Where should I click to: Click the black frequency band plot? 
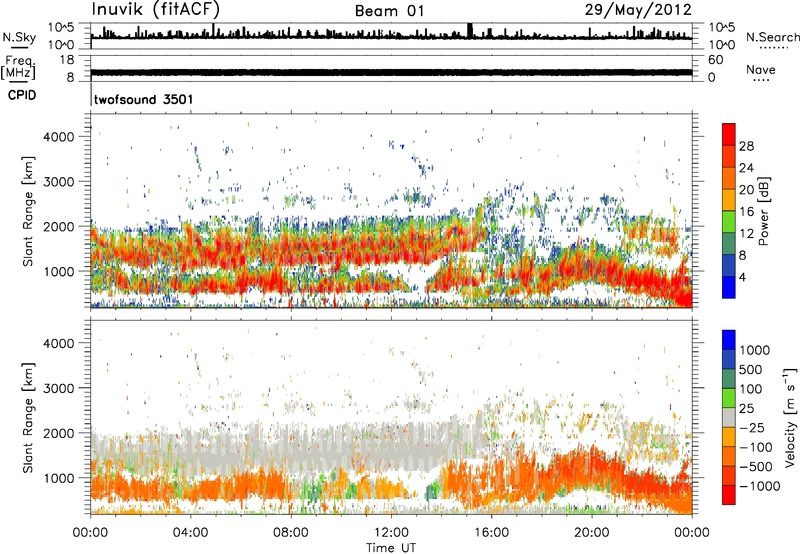391,72
